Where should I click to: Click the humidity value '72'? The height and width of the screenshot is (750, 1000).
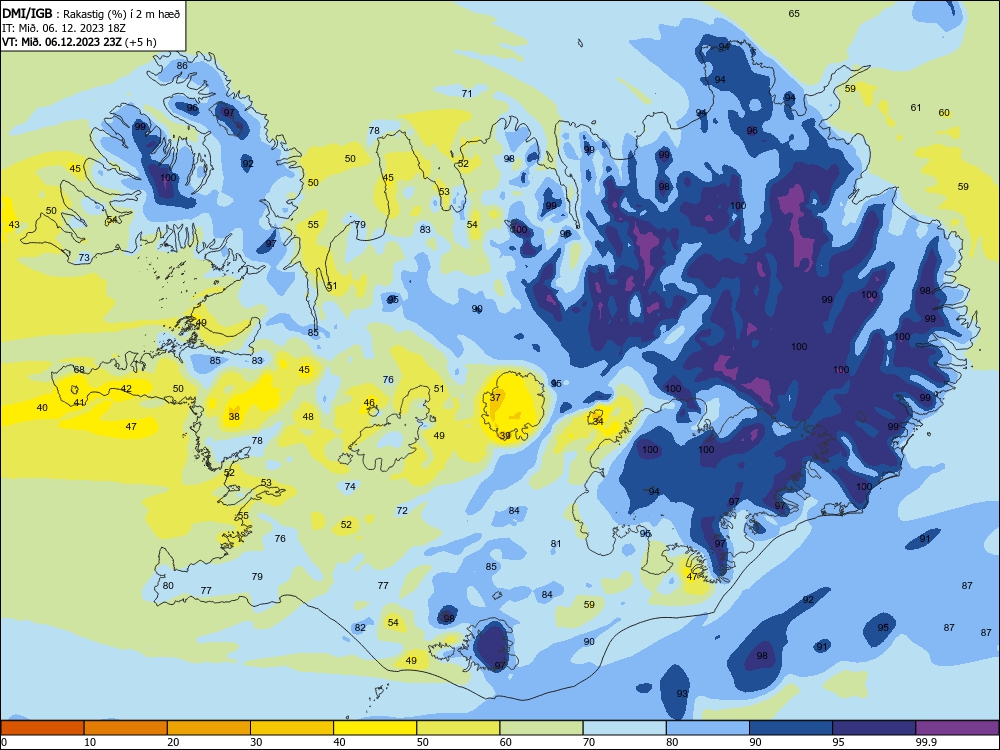click(402, 510)
